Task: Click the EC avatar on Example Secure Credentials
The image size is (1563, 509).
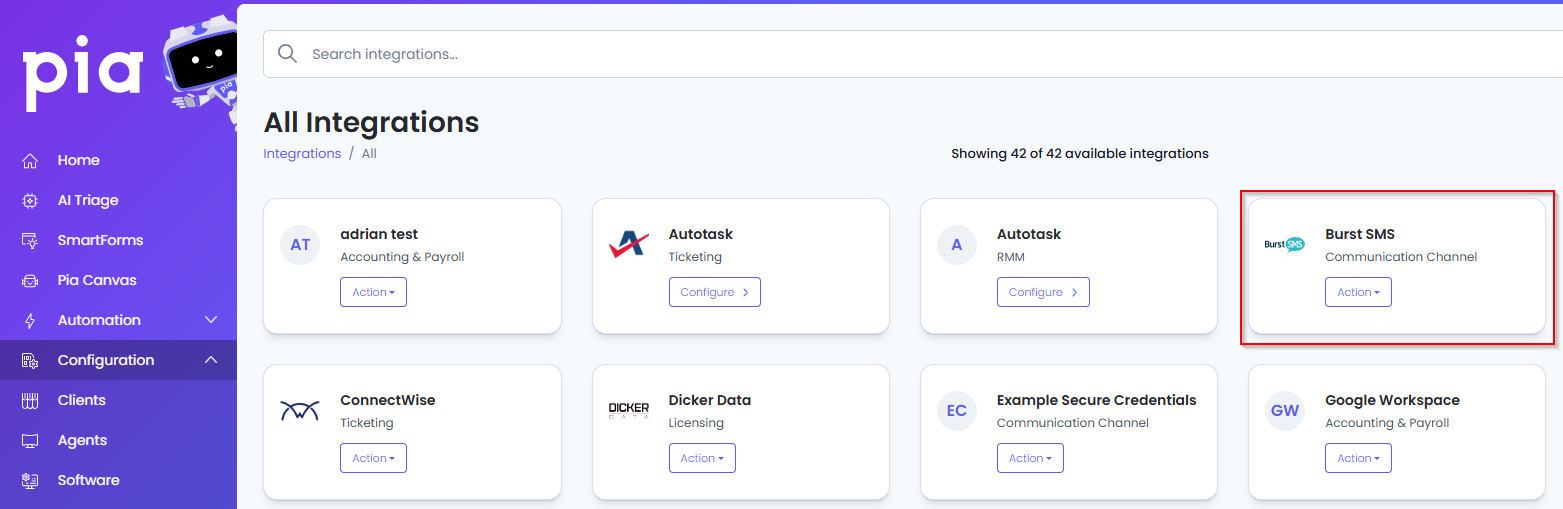Action: pyautogui.click(x=957, y=411)
